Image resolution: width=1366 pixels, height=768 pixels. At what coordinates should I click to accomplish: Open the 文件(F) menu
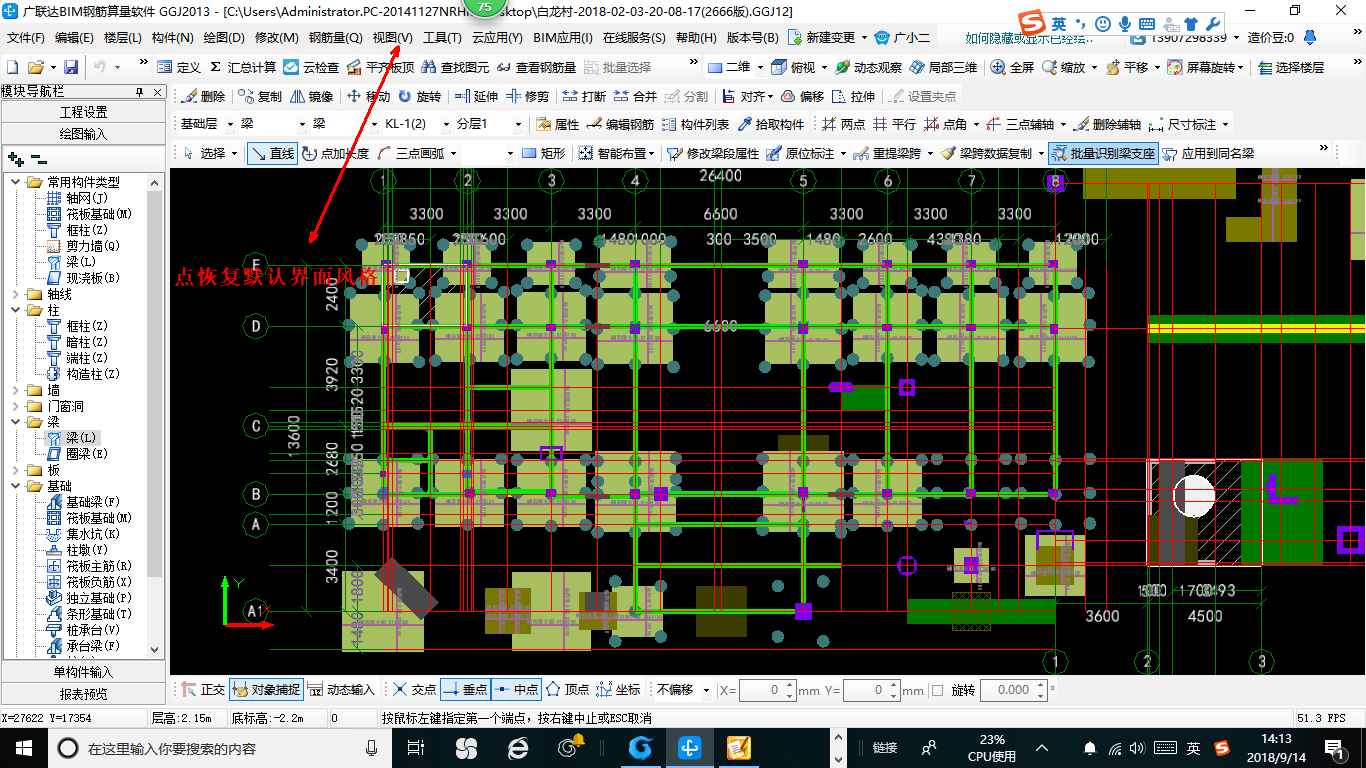26,38
